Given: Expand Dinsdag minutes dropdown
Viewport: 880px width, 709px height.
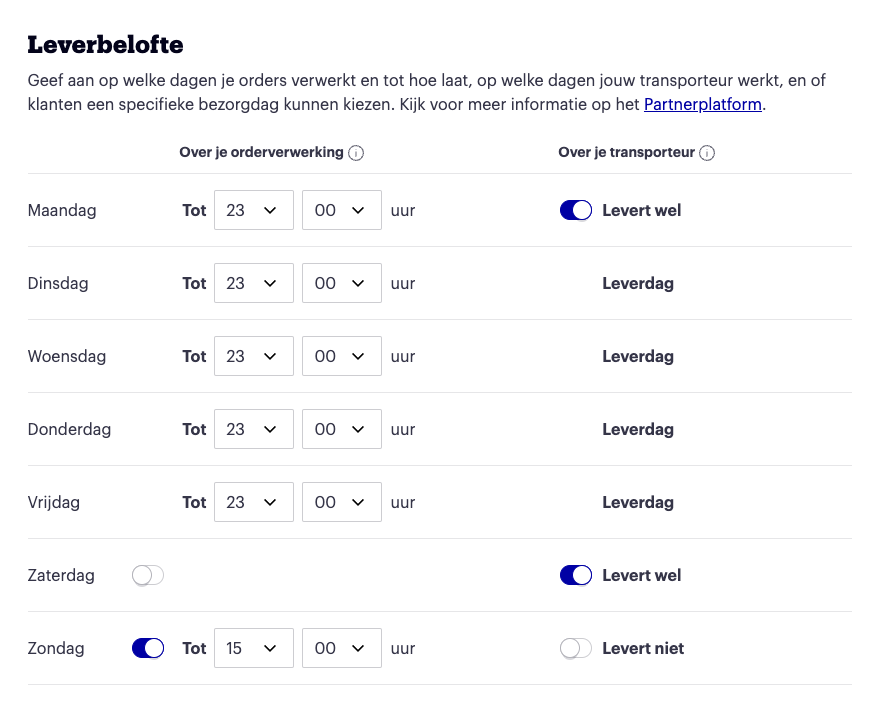Looking at the screenshot, I should pyautogui.click(x=342, y=283).
